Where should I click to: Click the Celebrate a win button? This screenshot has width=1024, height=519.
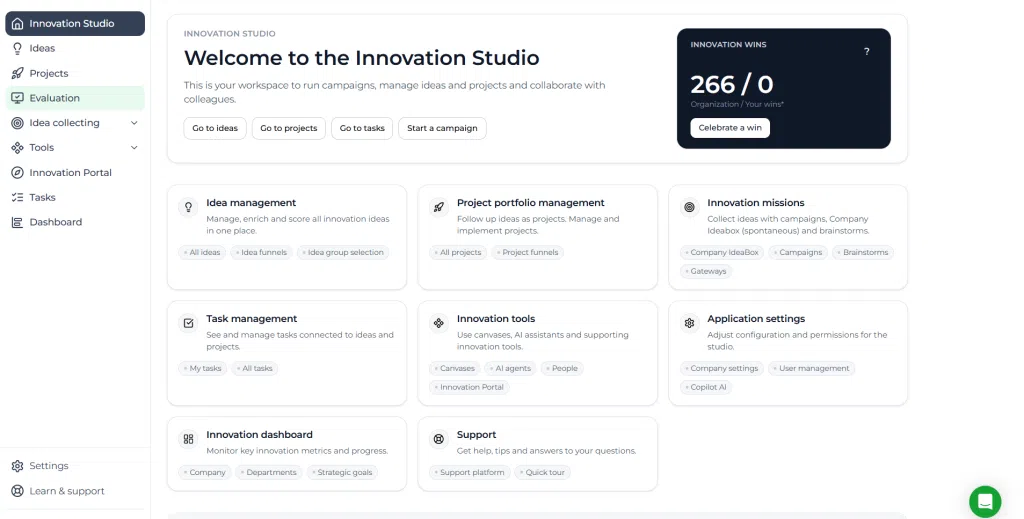(x=730, y=127)
